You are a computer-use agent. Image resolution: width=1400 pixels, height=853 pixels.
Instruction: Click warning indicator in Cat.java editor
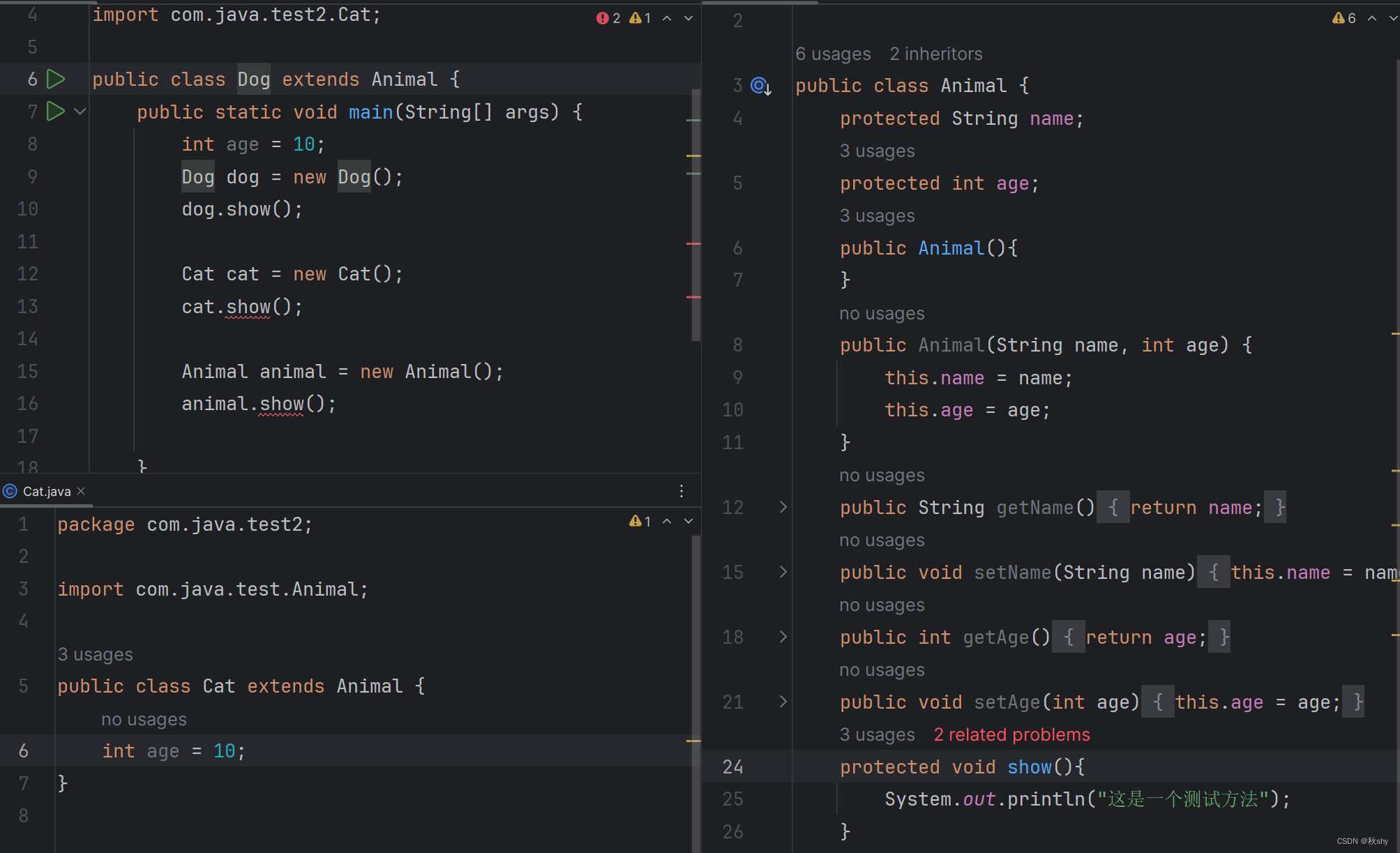[x=640, y=521]
